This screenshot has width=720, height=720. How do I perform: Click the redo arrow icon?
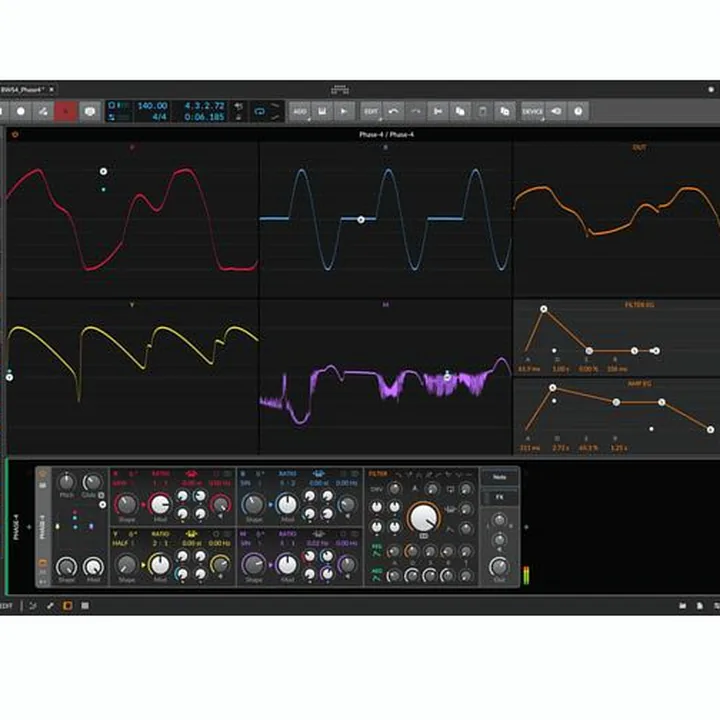coord(415,111)
